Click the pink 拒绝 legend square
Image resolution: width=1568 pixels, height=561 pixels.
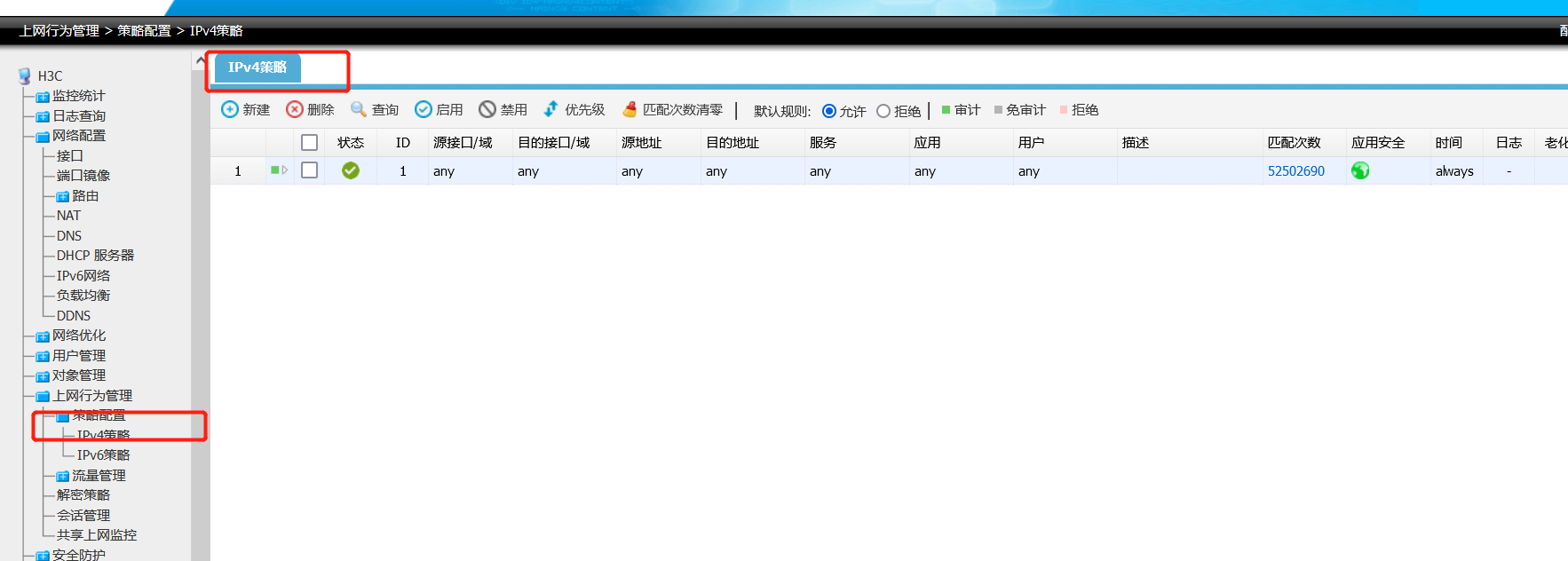point(1064,110)
